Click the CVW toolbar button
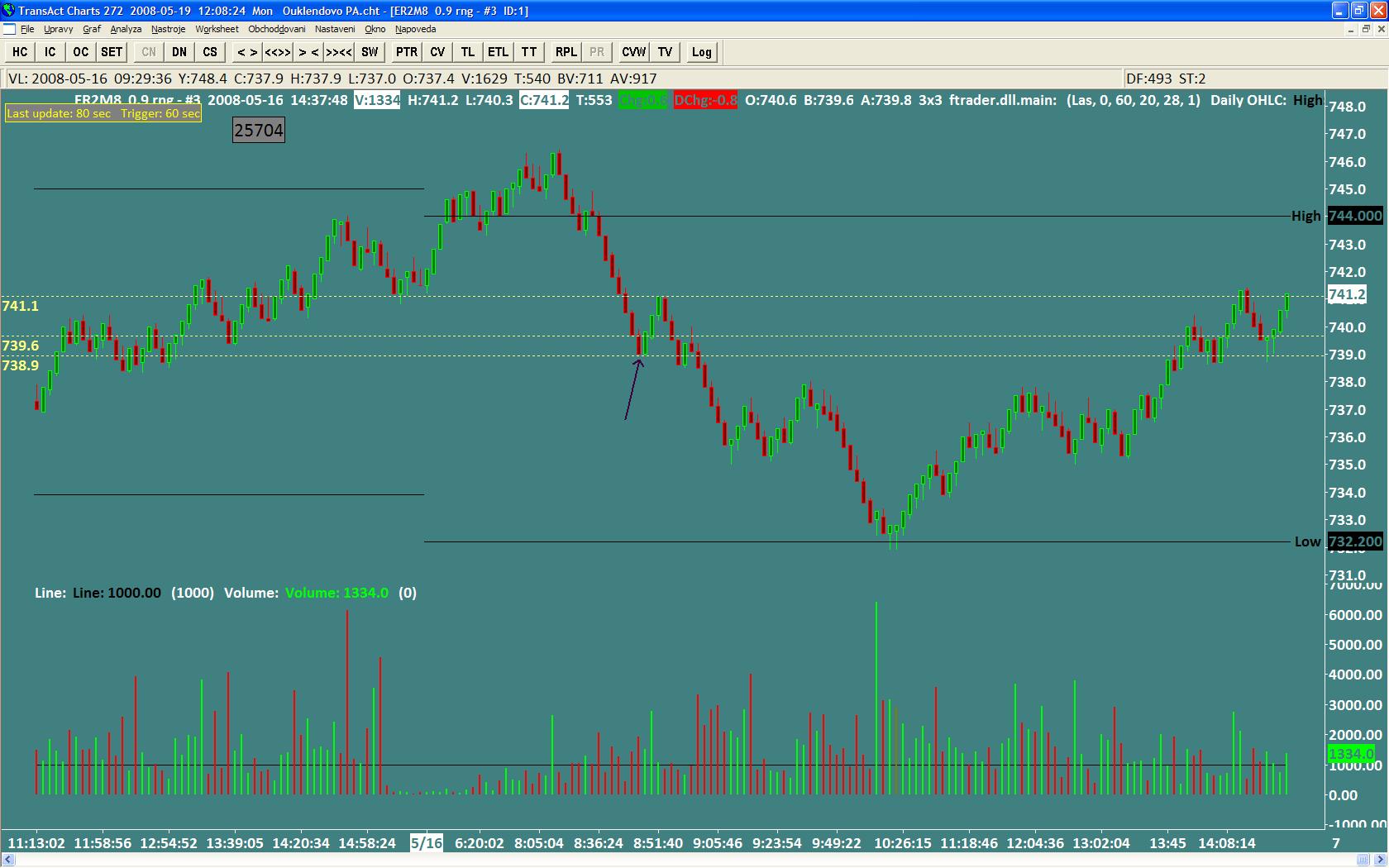 [x=634, y=52]
